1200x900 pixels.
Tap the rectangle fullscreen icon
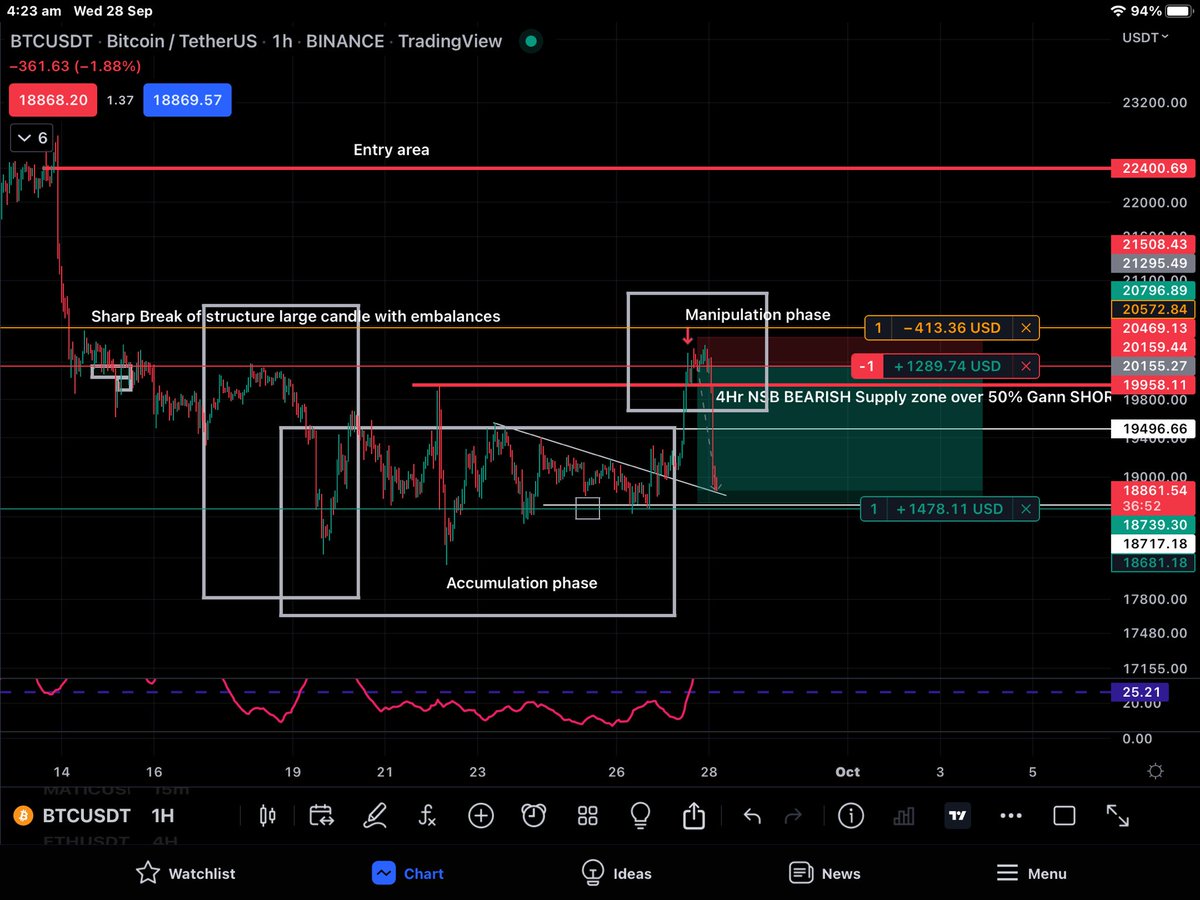[1064, 816]
